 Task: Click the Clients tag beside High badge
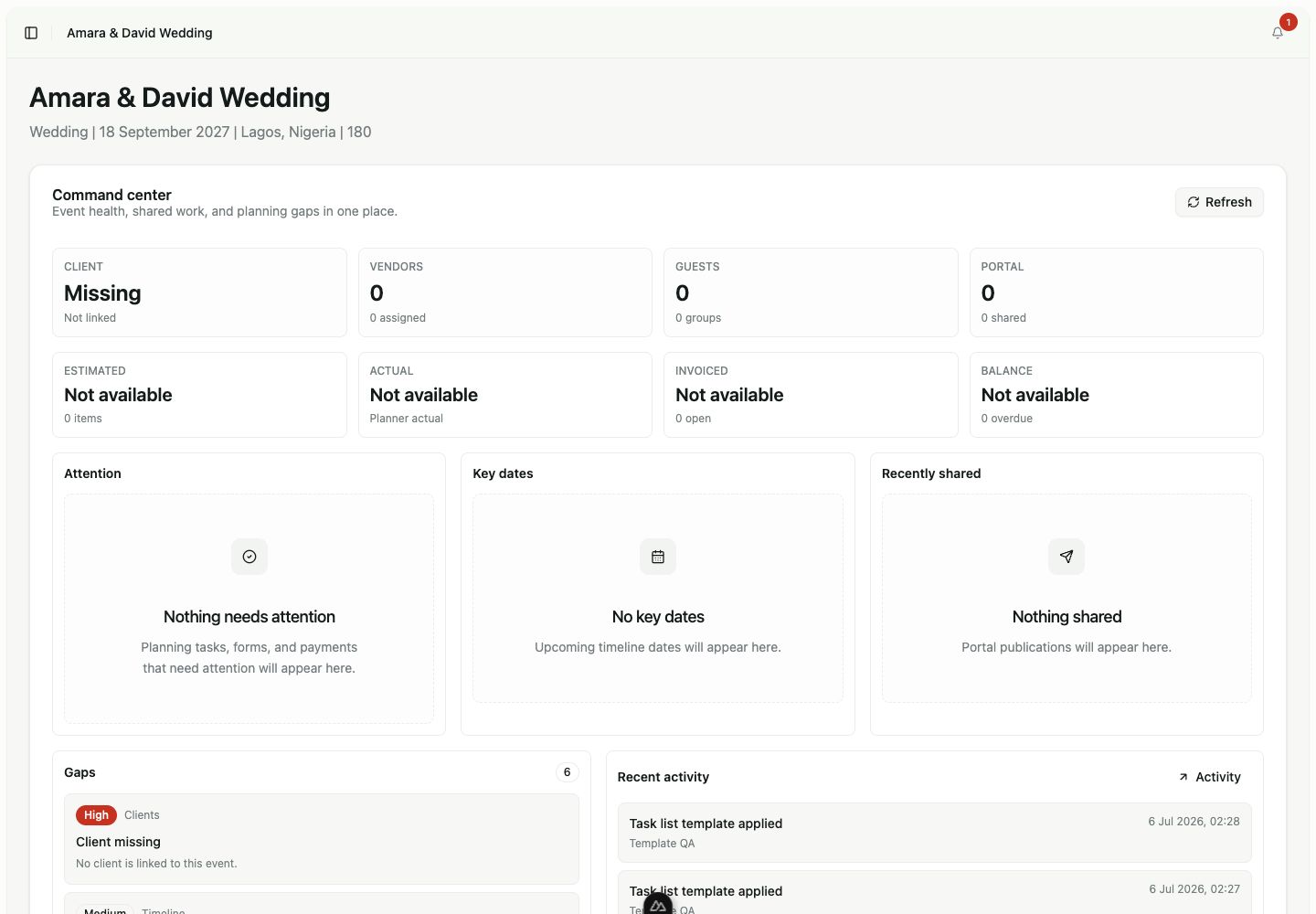click(142, 815)
